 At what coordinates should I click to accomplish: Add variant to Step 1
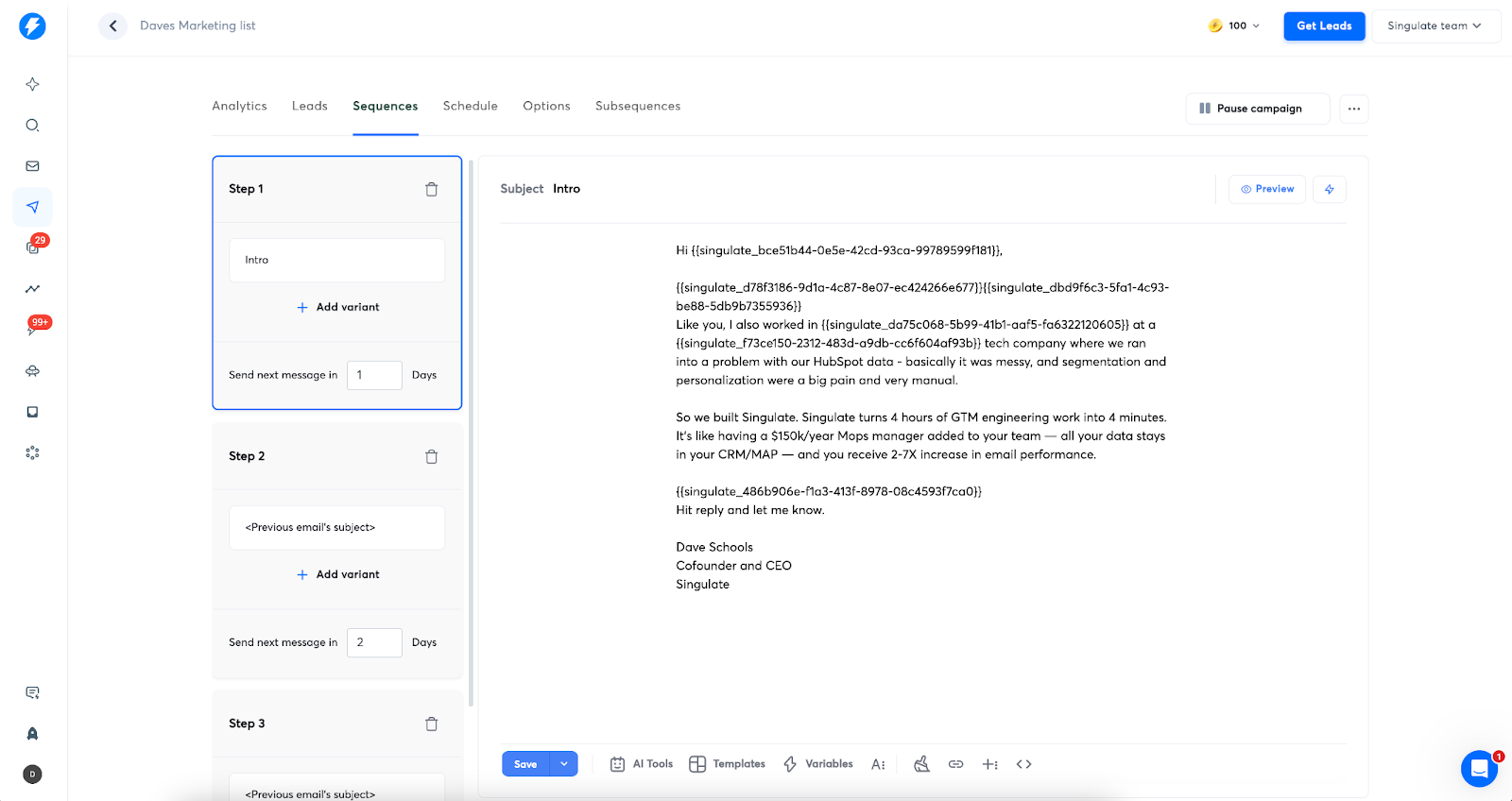point(337,307)
